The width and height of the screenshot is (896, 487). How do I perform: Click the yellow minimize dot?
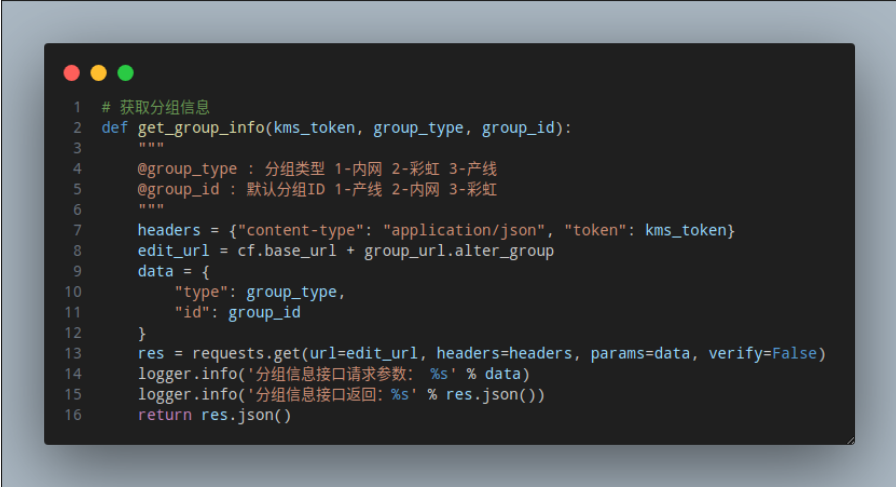click(x=99, y=73)
